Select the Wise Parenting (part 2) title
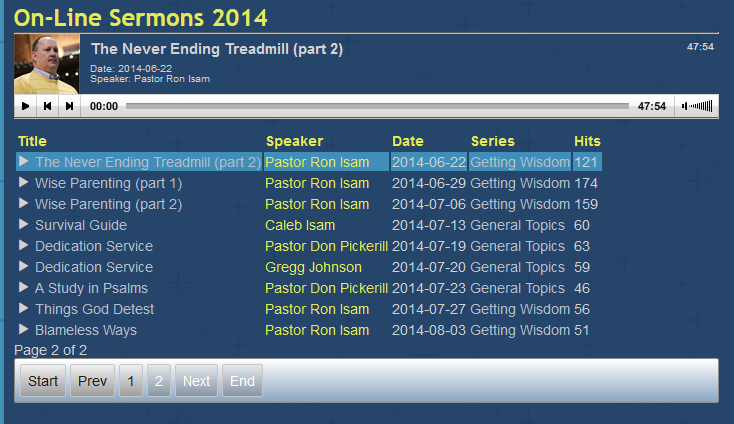 tap(109, 205)
